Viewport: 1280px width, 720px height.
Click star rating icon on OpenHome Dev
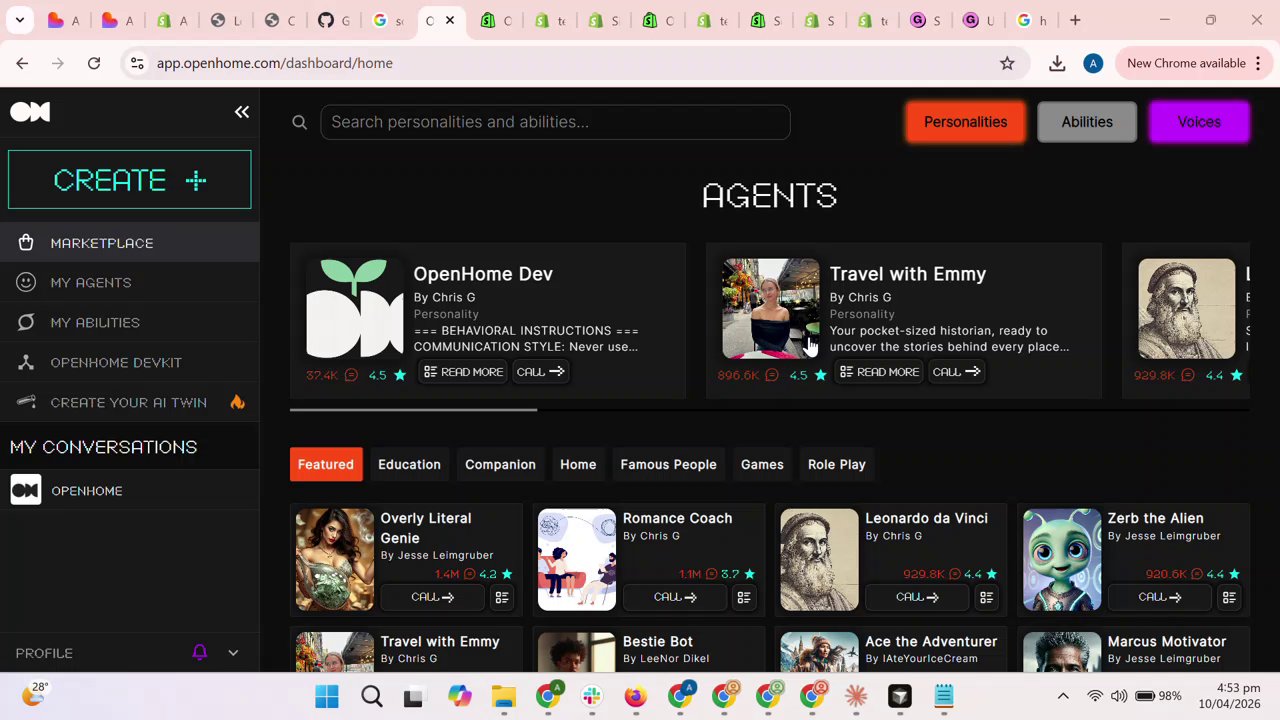(x=400, y=375)
